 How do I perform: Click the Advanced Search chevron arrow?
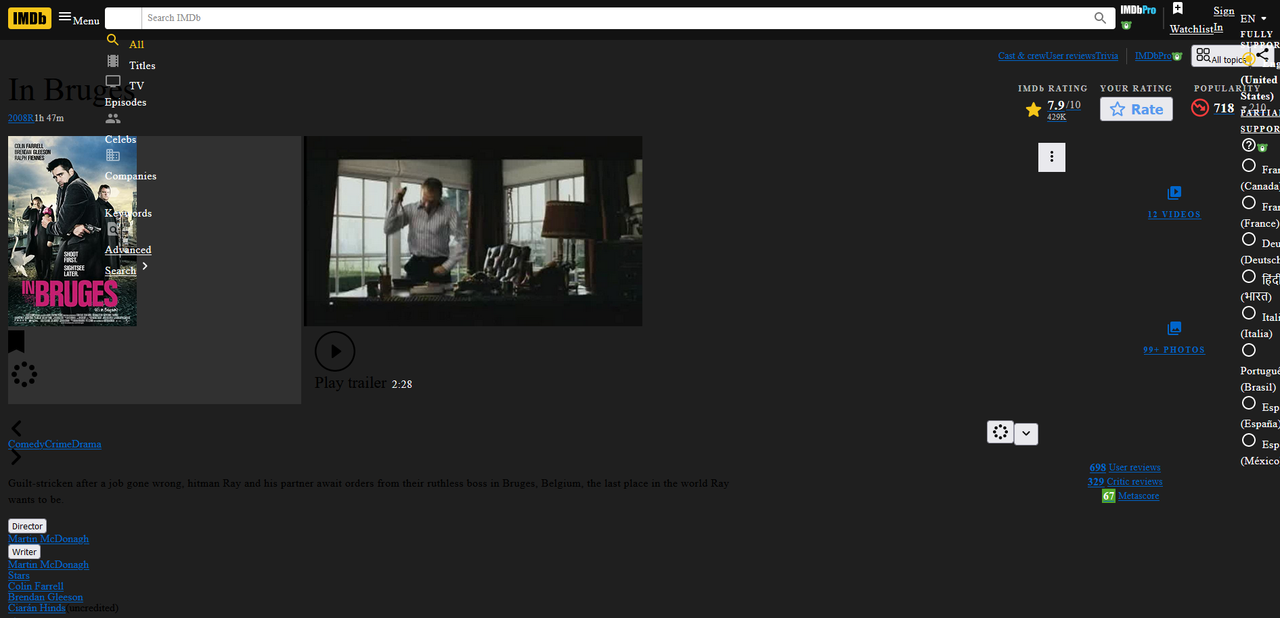pos(145,266)
